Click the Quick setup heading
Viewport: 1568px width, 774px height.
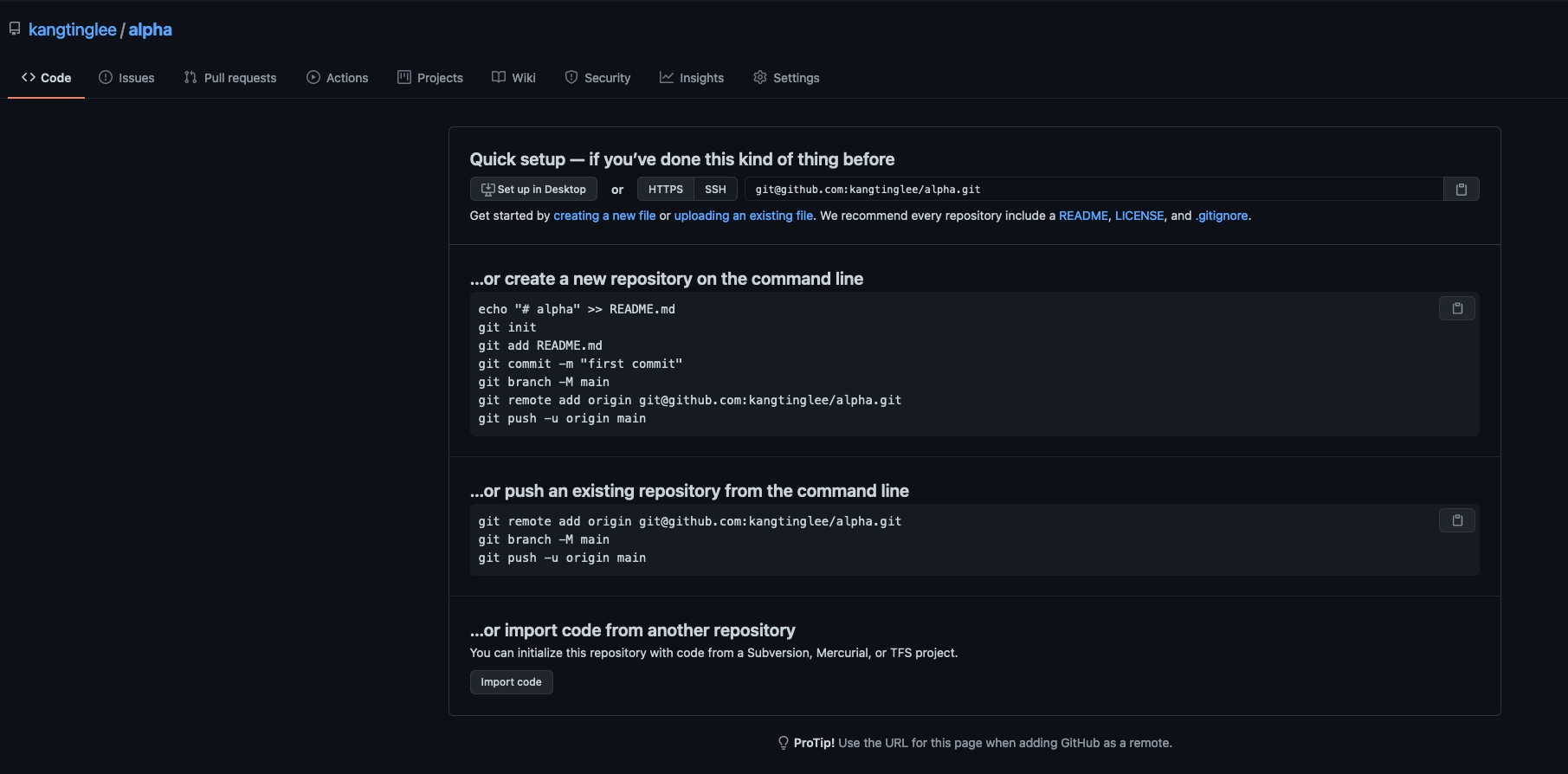(682, 159)
